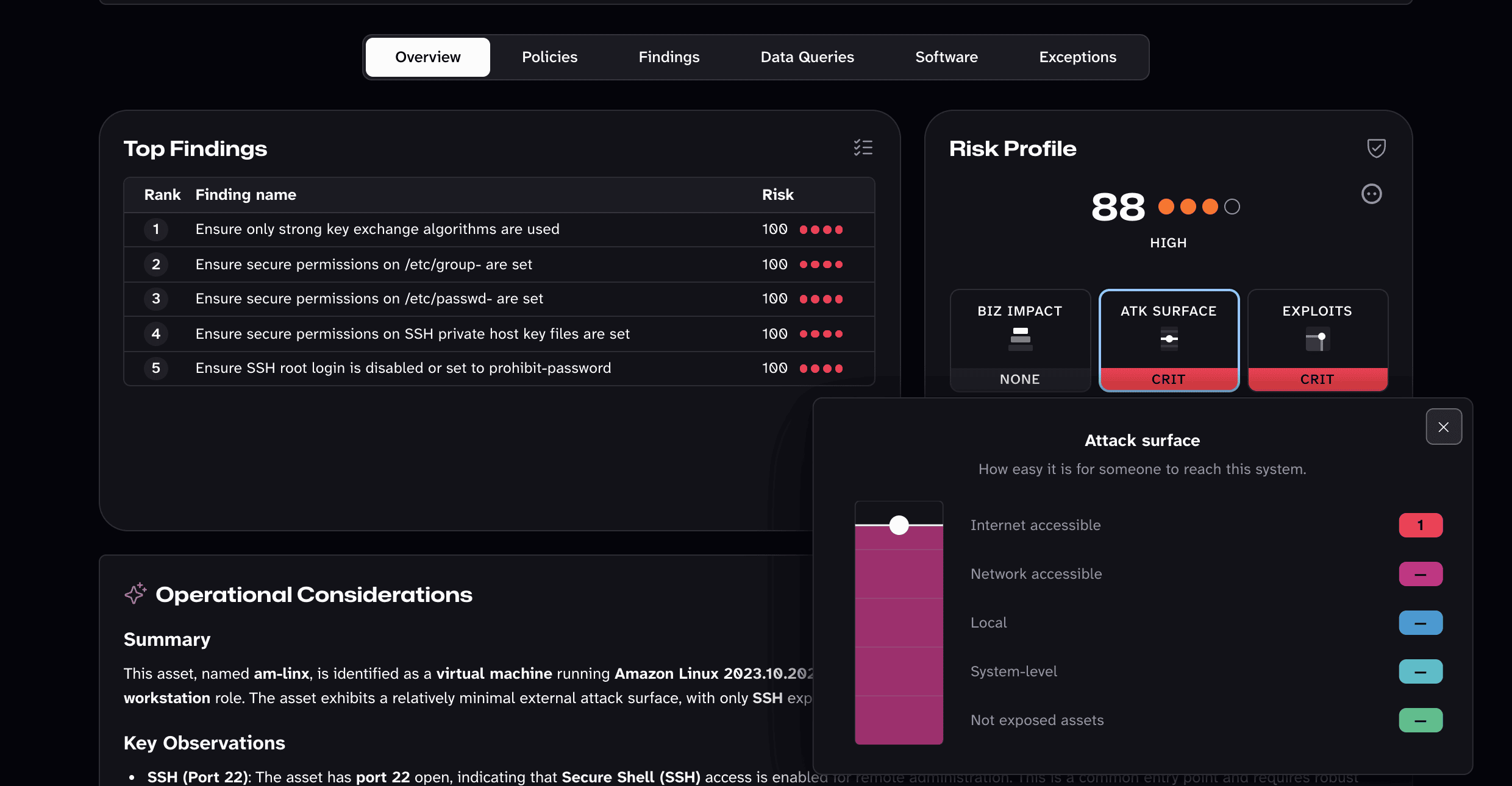Click the shield icon in Risk Profile
This screenshot has width=1512, height=786.
point(1376,148)
